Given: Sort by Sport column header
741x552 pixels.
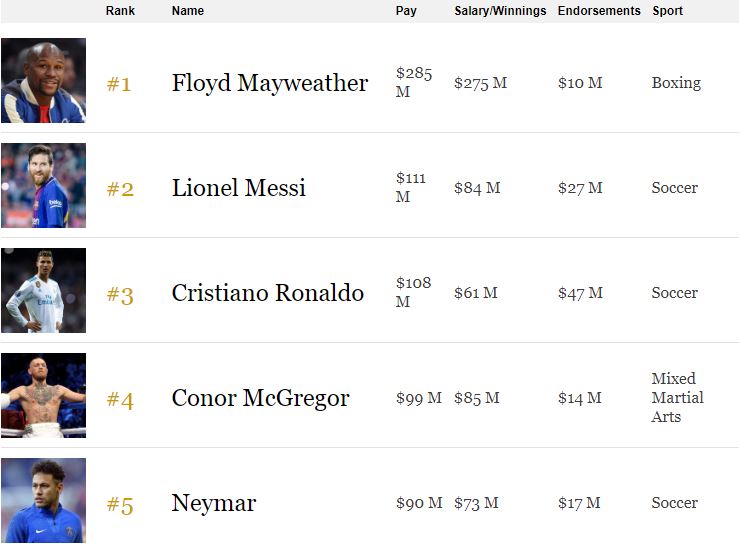Looking at the screenshot, I should pos(667,10).
